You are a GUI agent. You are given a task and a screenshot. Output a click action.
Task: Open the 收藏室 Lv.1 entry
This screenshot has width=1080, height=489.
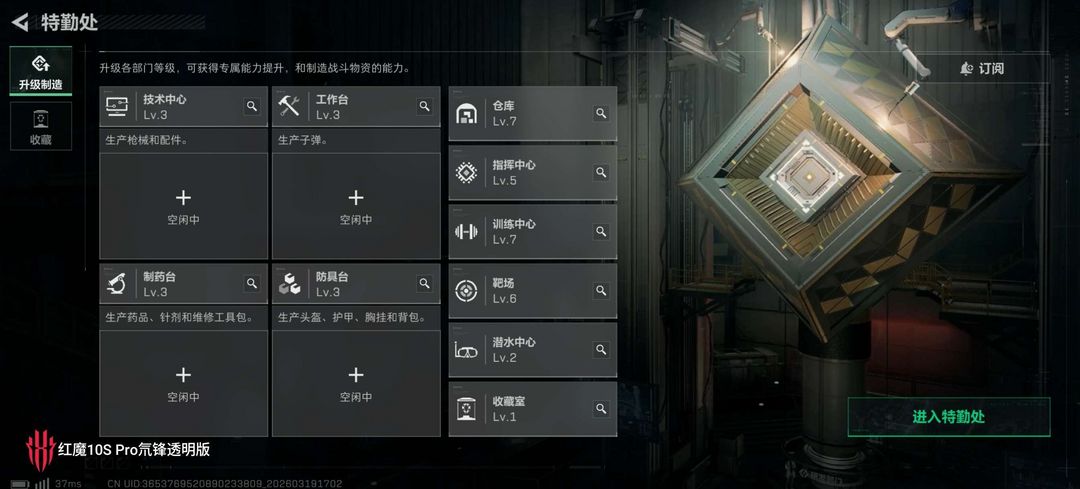532,408
